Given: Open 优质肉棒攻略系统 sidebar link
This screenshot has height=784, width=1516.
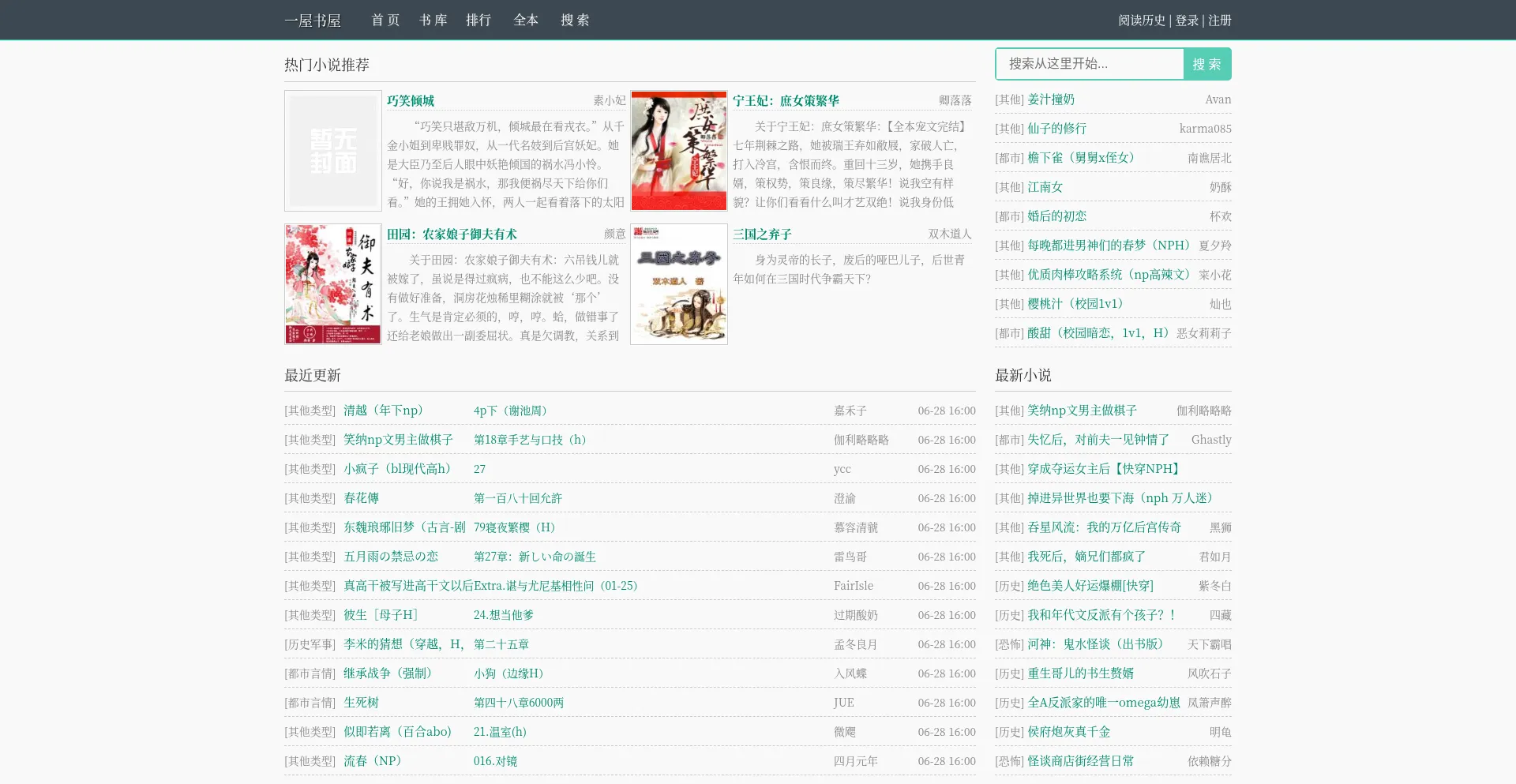Looking at the screenshot, I should coord(1109,275).
